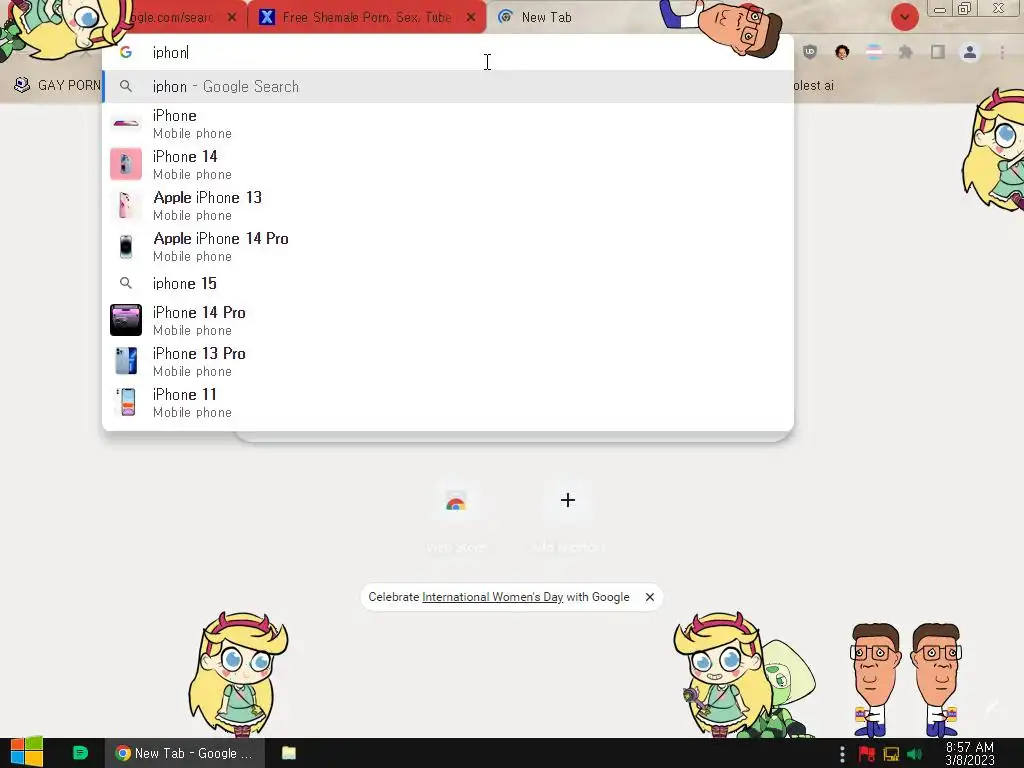The height and width of the screenshot is (768, 1024).
Task: Pick the 'iPhone 14 Pro' suggestion with purple thumbnail
Action: click(x=448, y=321)
